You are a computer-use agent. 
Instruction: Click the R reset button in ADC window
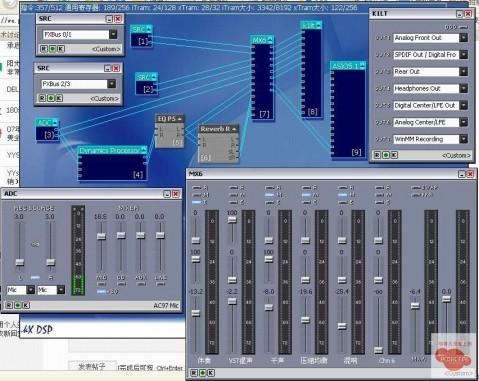pos(9,305)
